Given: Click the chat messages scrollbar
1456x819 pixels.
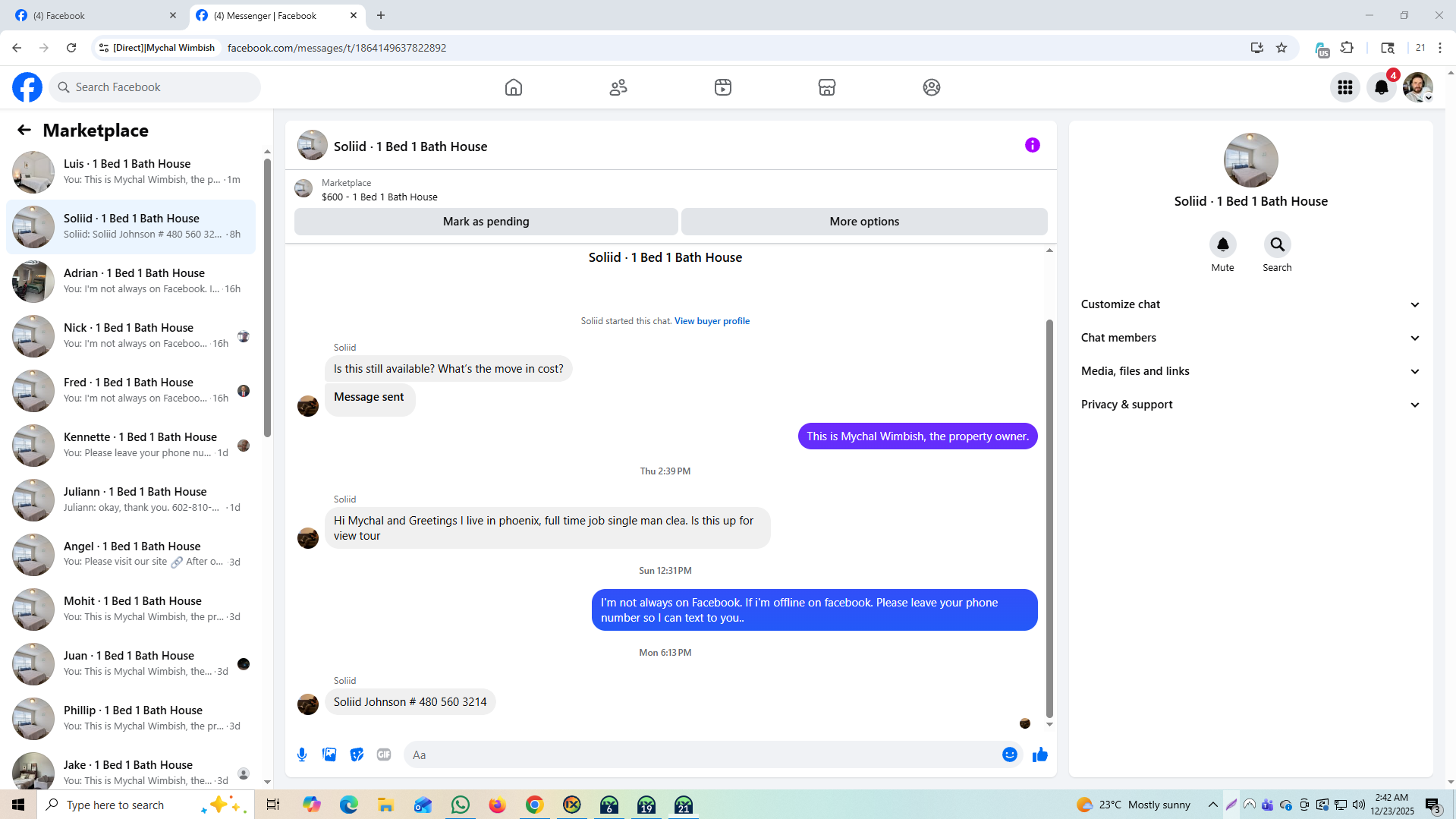Looking at the screenshot, I should pyautogui.click(x=1049, y=518).
